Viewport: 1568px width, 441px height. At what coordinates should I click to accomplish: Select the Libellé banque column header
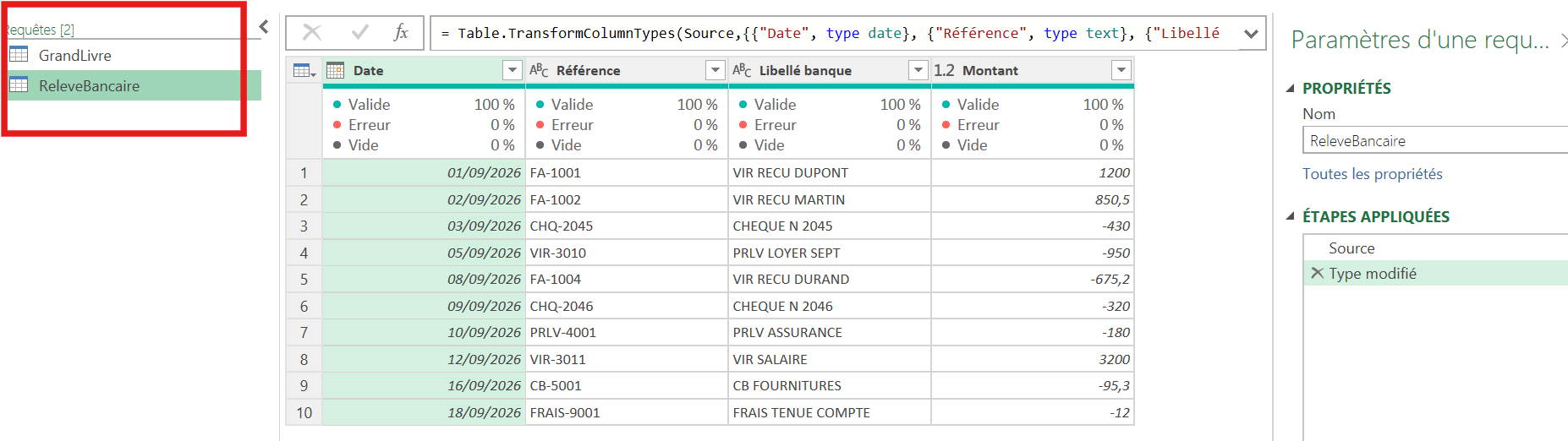830,70
